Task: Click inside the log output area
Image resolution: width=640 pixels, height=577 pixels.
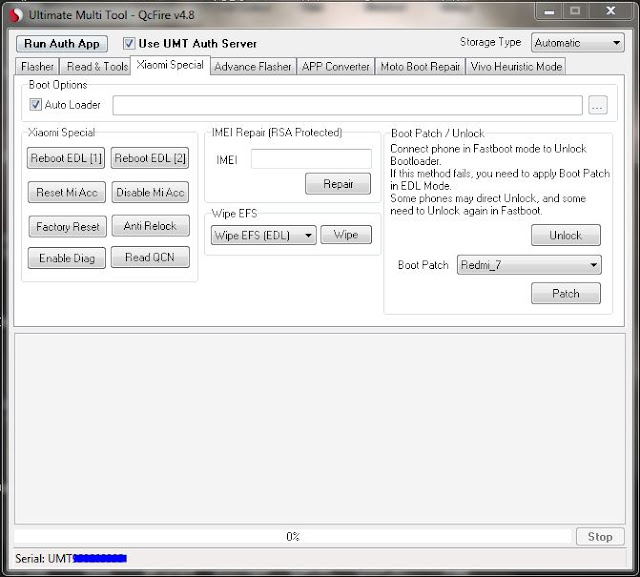Action: pos(320,428)
